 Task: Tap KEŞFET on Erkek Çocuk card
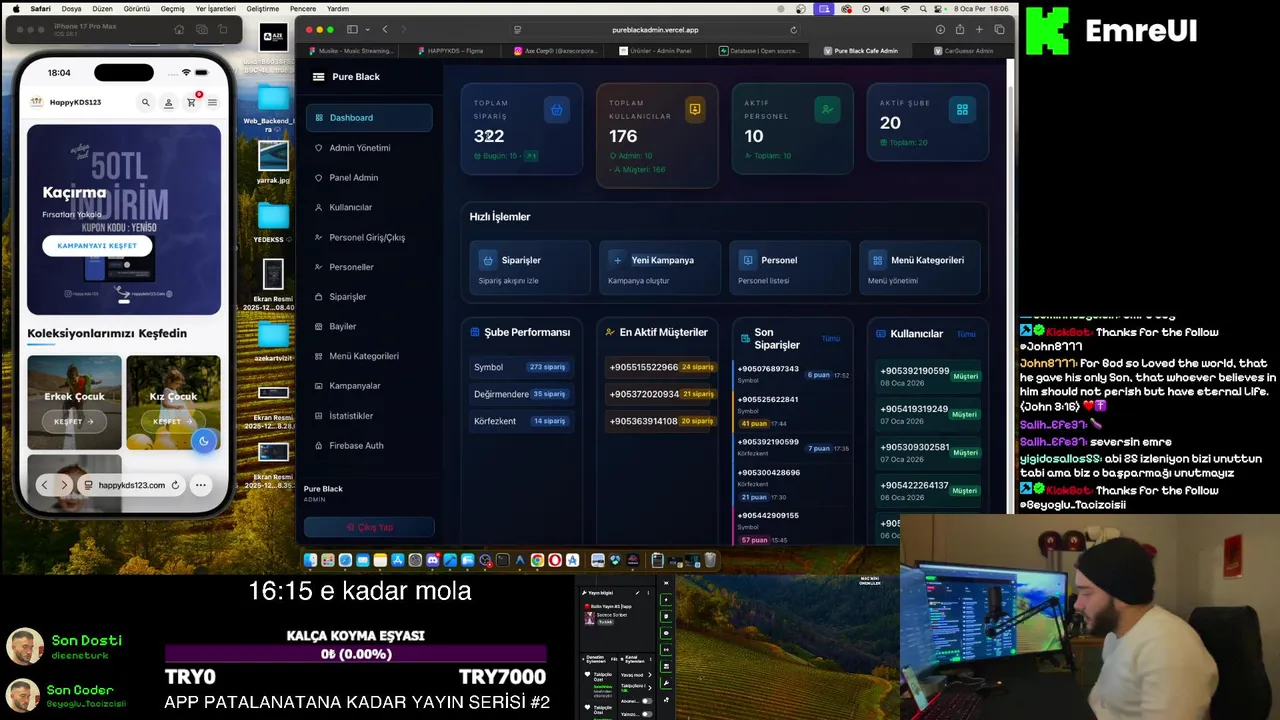click(74, 421)
